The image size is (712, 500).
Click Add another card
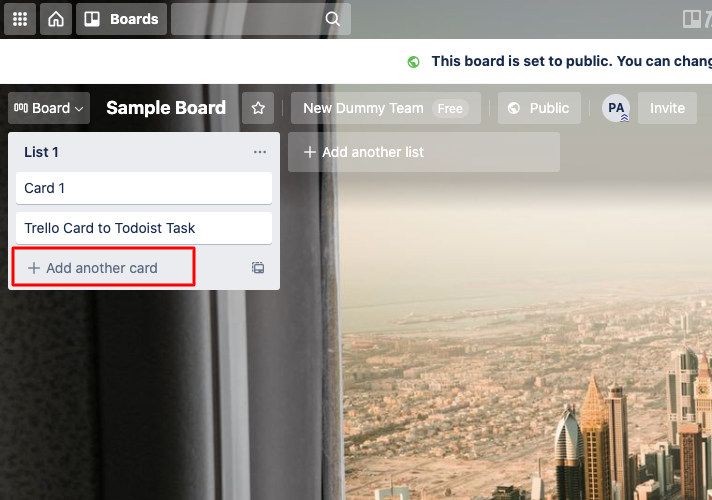[x=102, y=268]
